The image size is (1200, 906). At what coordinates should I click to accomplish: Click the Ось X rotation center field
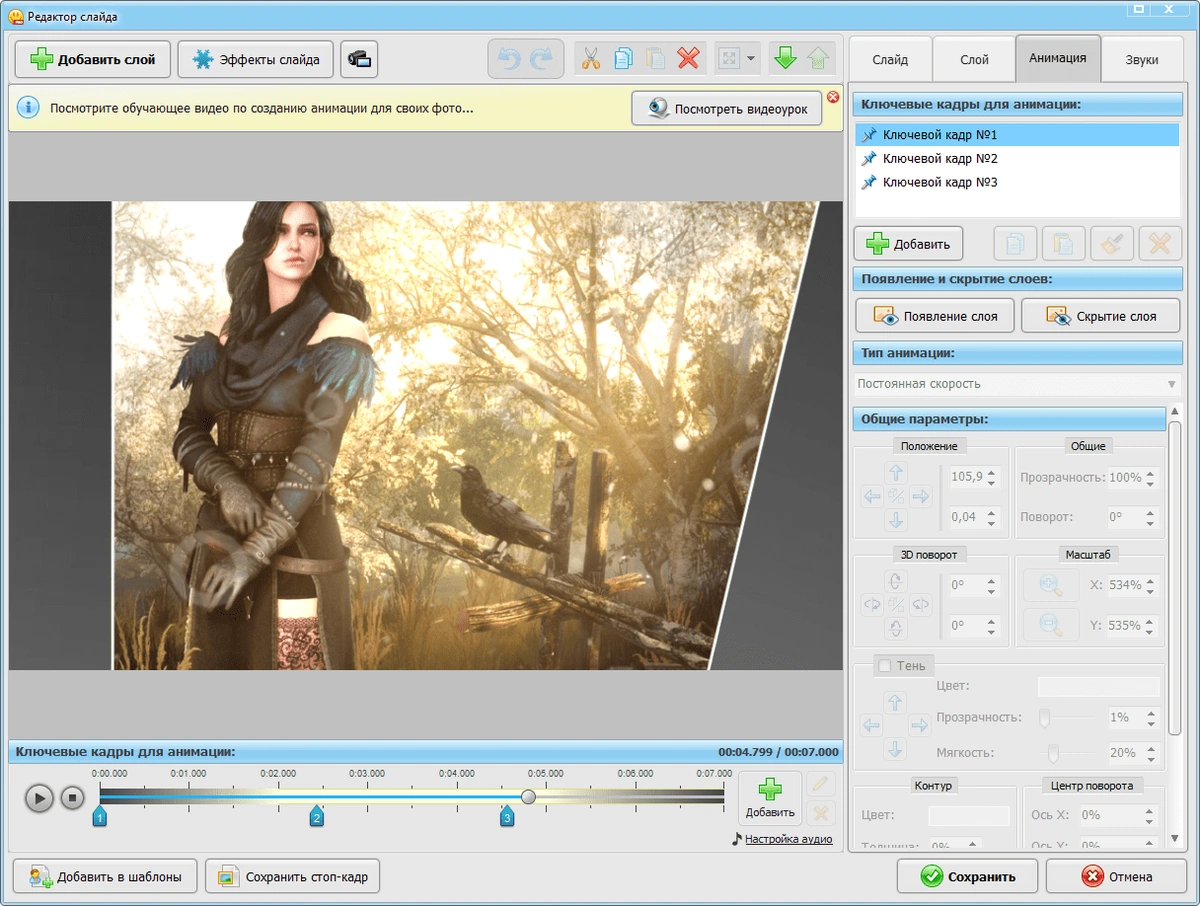pyautogui.click(x=1111, y=816)
